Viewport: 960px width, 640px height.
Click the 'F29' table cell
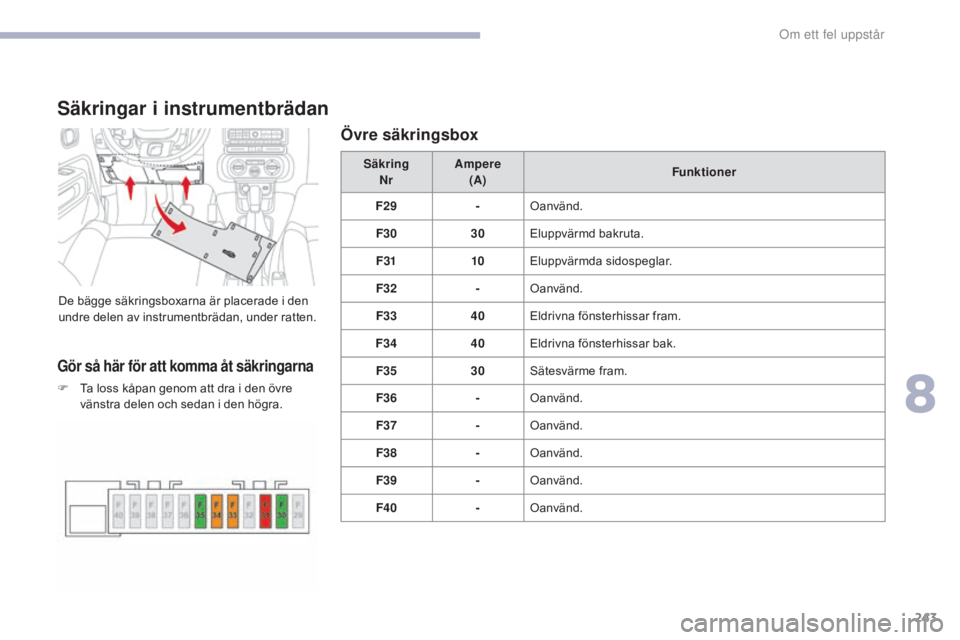coord(386,206)
